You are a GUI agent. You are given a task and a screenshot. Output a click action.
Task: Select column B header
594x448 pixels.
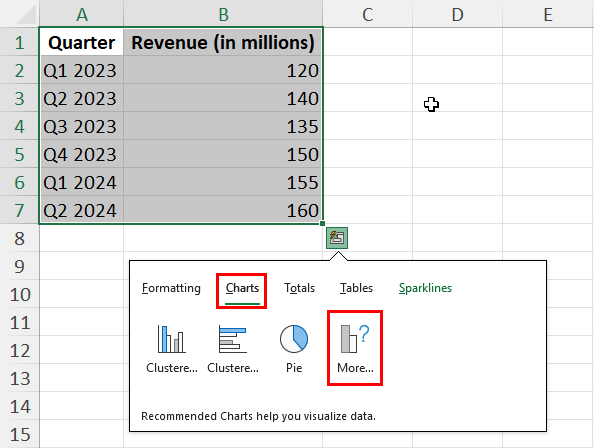click(x=223, y=14)
